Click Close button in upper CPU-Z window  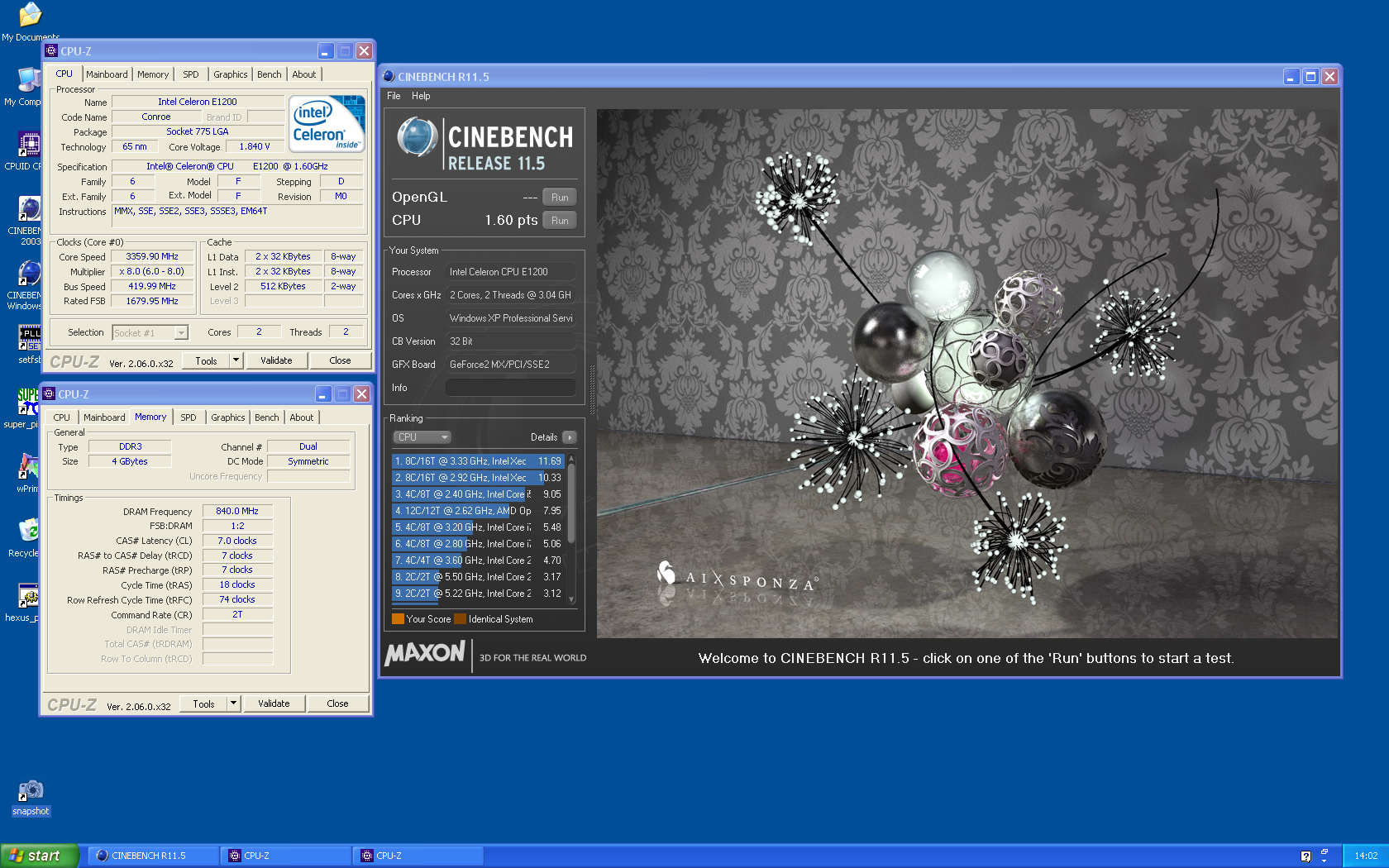pos(340,360)
